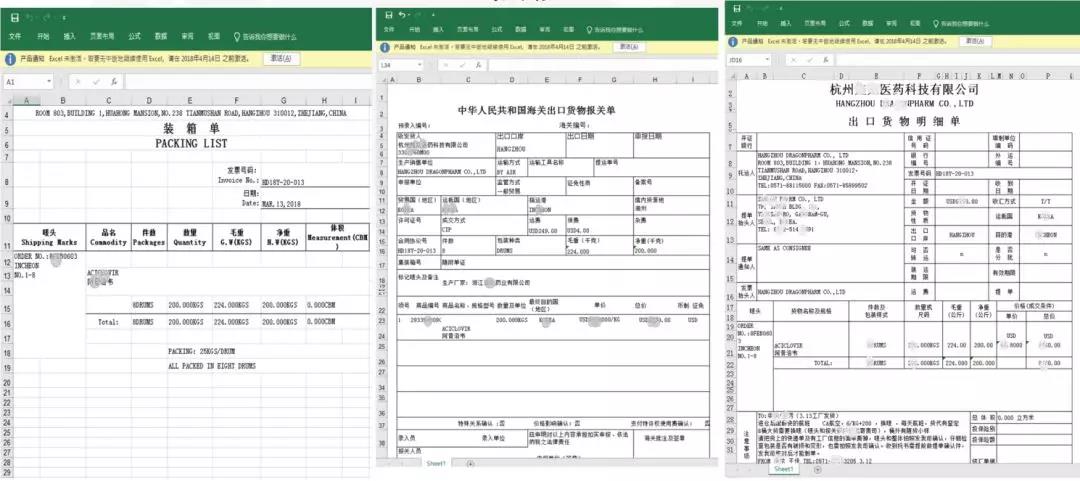Screen dimensions: 1080x481
Task: Click lightbulb Tell Me icon, Packing List window
Action: [236, 37]
